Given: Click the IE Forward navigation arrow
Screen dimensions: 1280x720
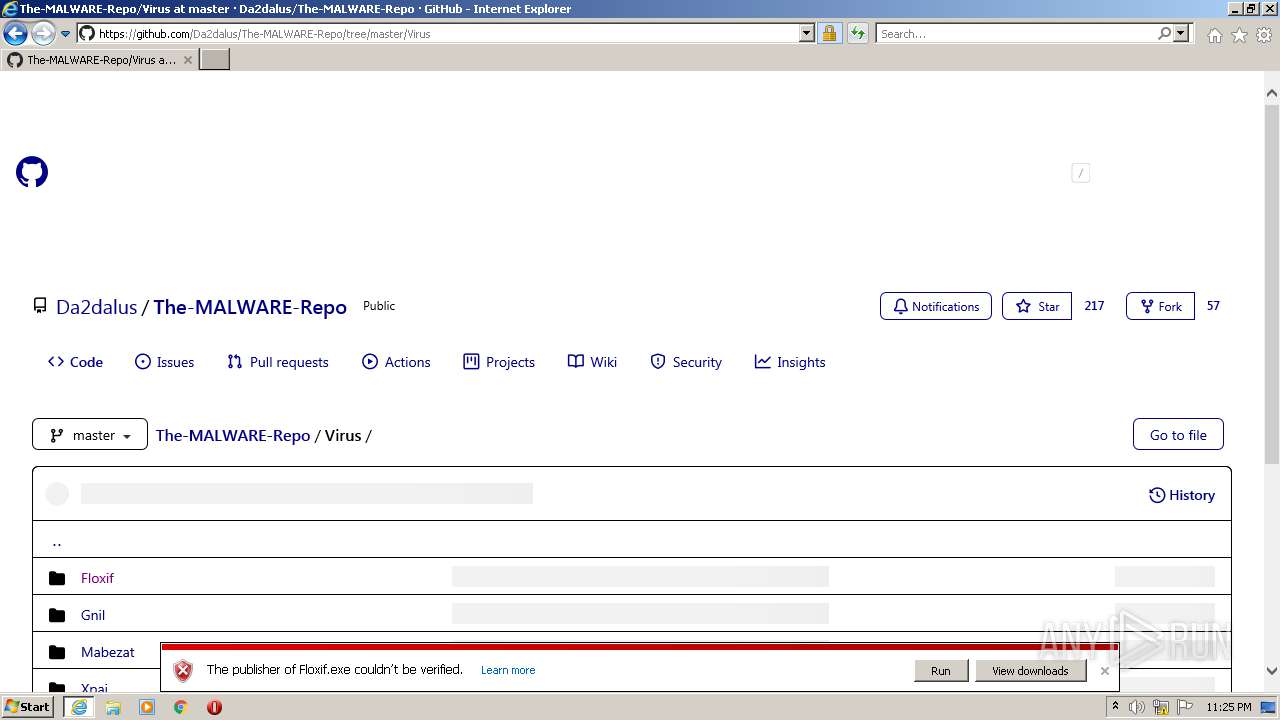Looking at the screenshot, I should coord(42,33).
